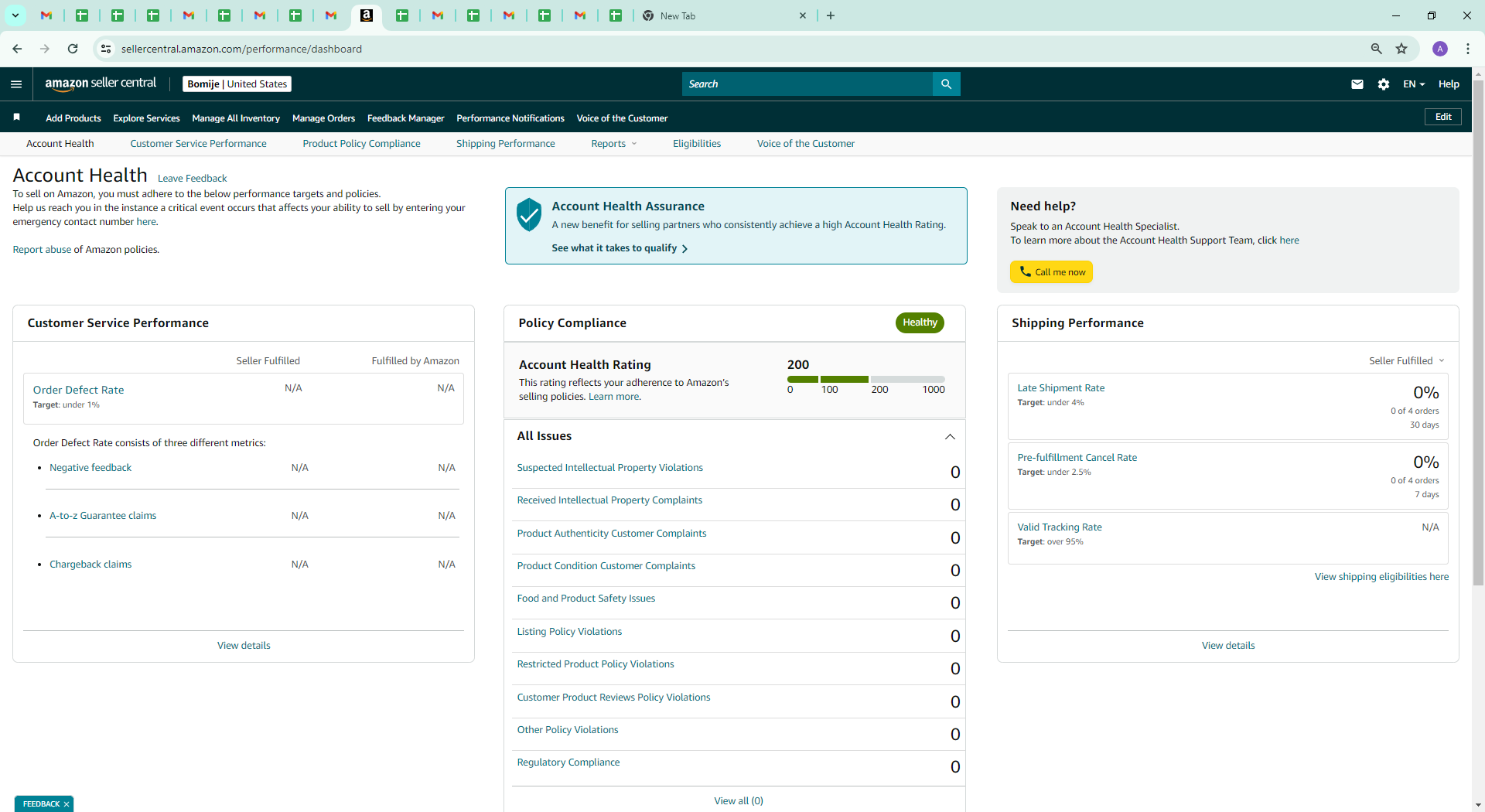Close the New Tab tab
Image resolution: width=1485 pixels, height=812 pixels.
[803, 15]
